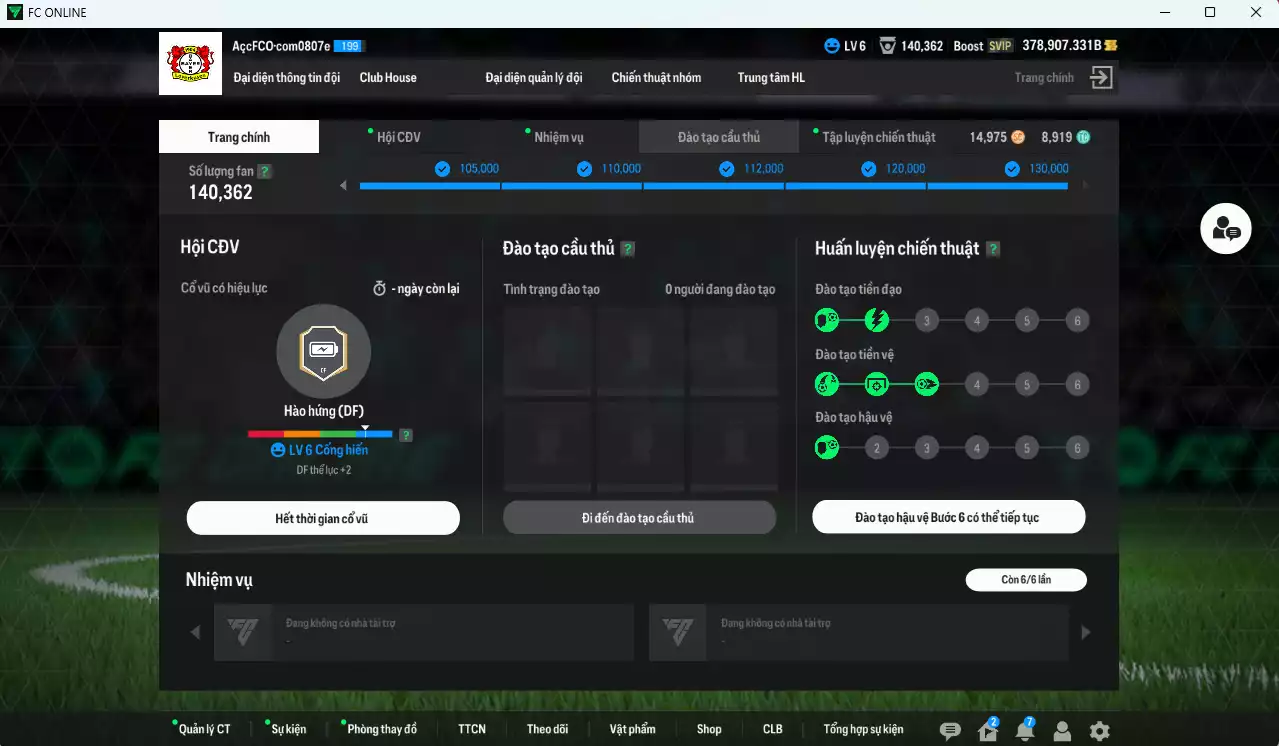Viewport: 1279px width, 746px height.
Task: Click the Bayer Leverkusen club crest
Action: coord(190,64)
